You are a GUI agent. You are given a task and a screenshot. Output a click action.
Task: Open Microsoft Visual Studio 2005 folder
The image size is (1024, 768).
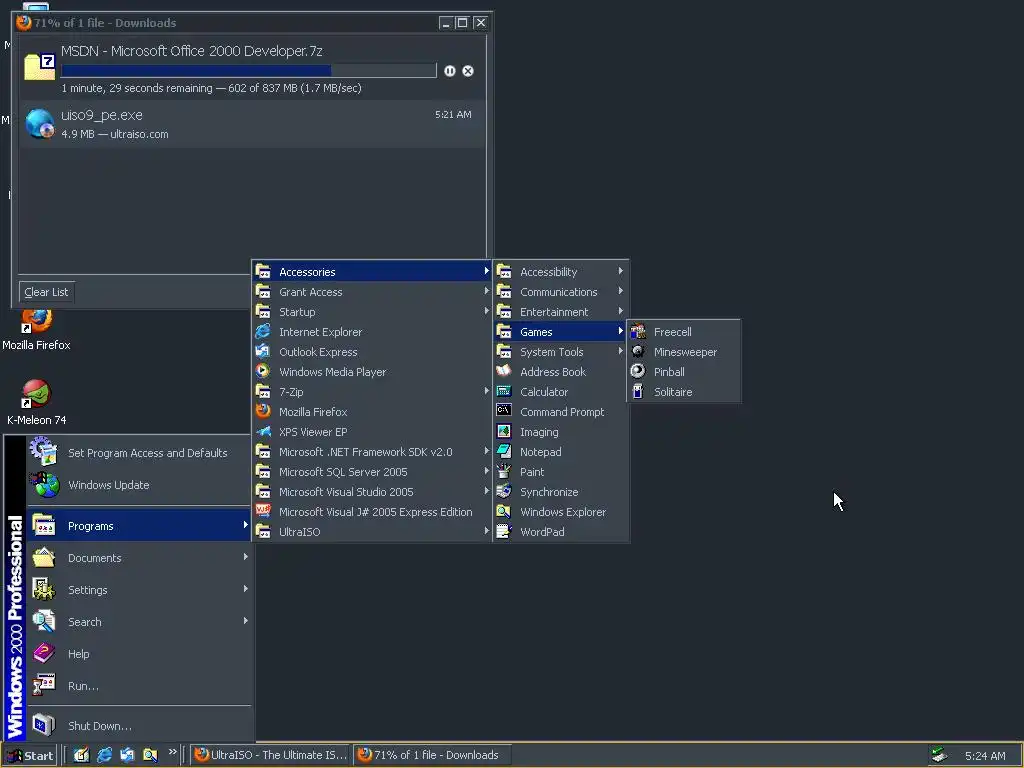[371, 492]
